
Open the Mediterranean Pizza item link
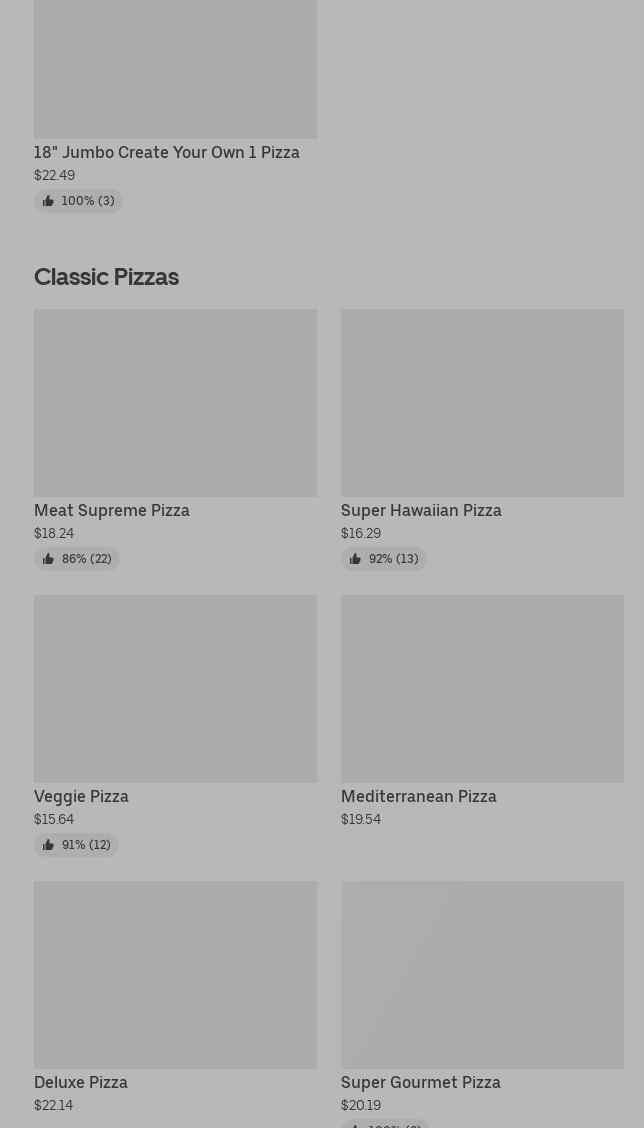pyautogui.click(x=418, y=796)
